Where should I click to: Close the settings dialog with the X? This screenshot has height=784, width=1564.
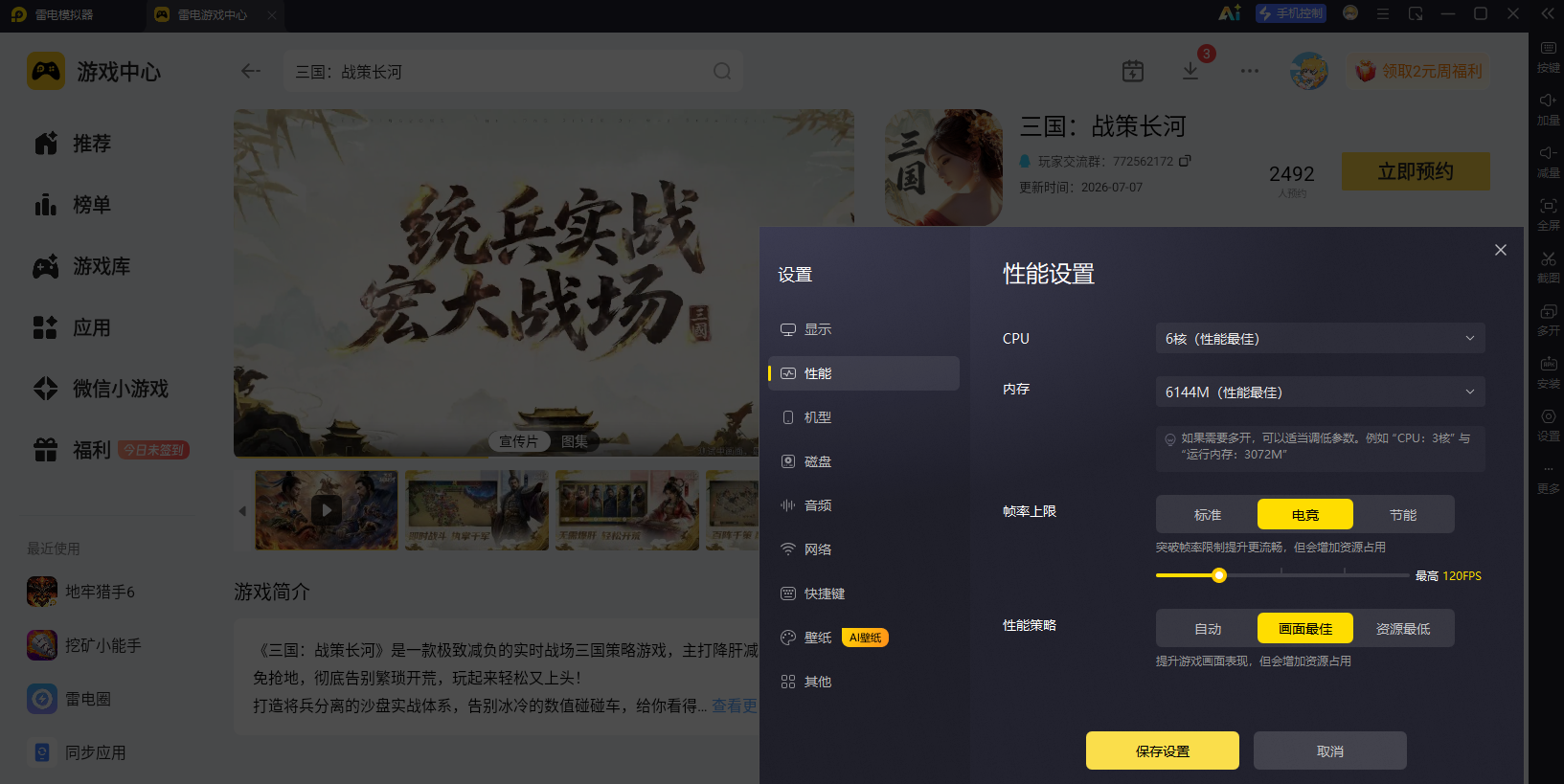1501,250
